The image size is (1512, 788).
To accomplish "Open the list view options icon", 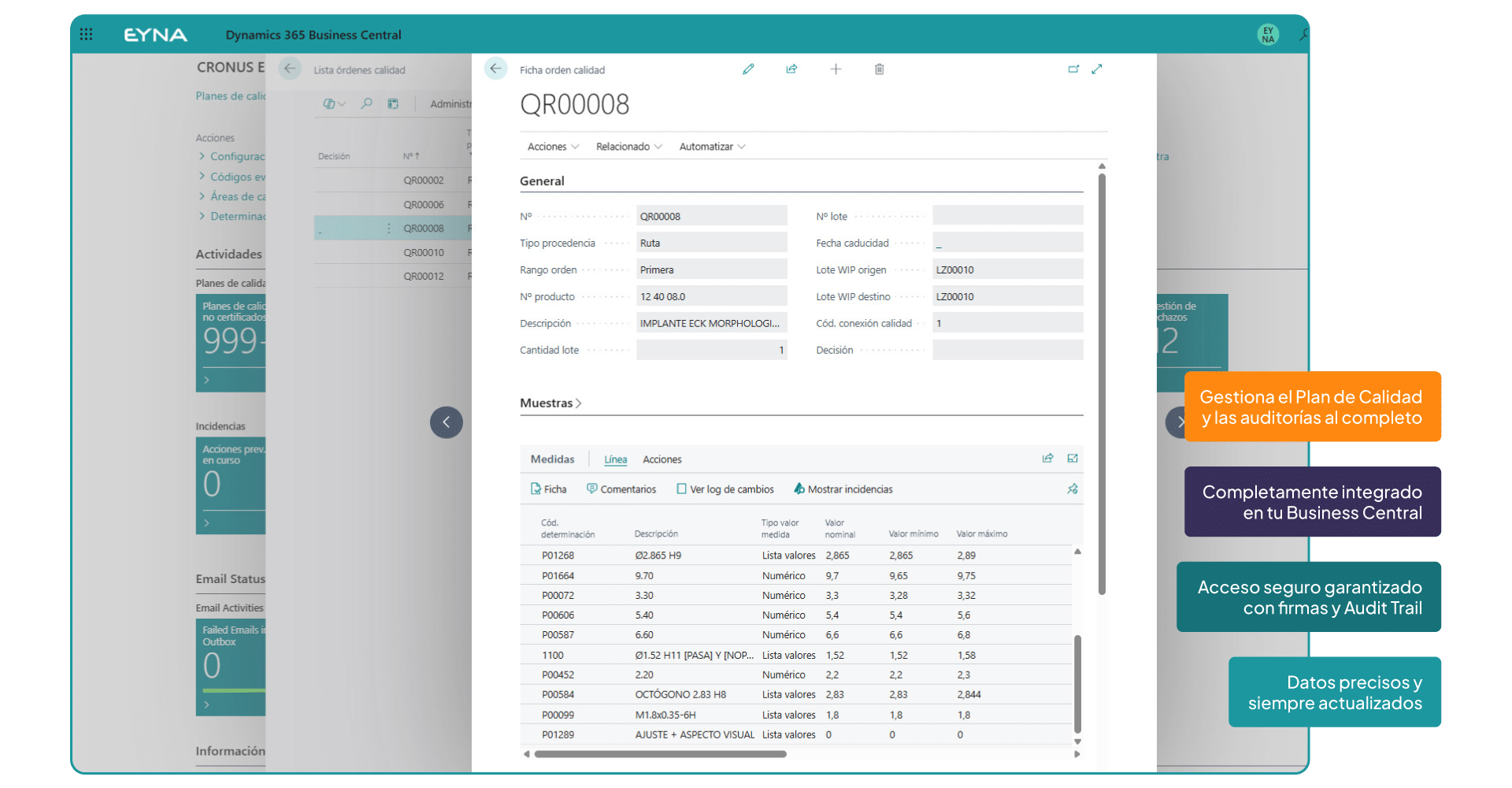I will point(334,103).
